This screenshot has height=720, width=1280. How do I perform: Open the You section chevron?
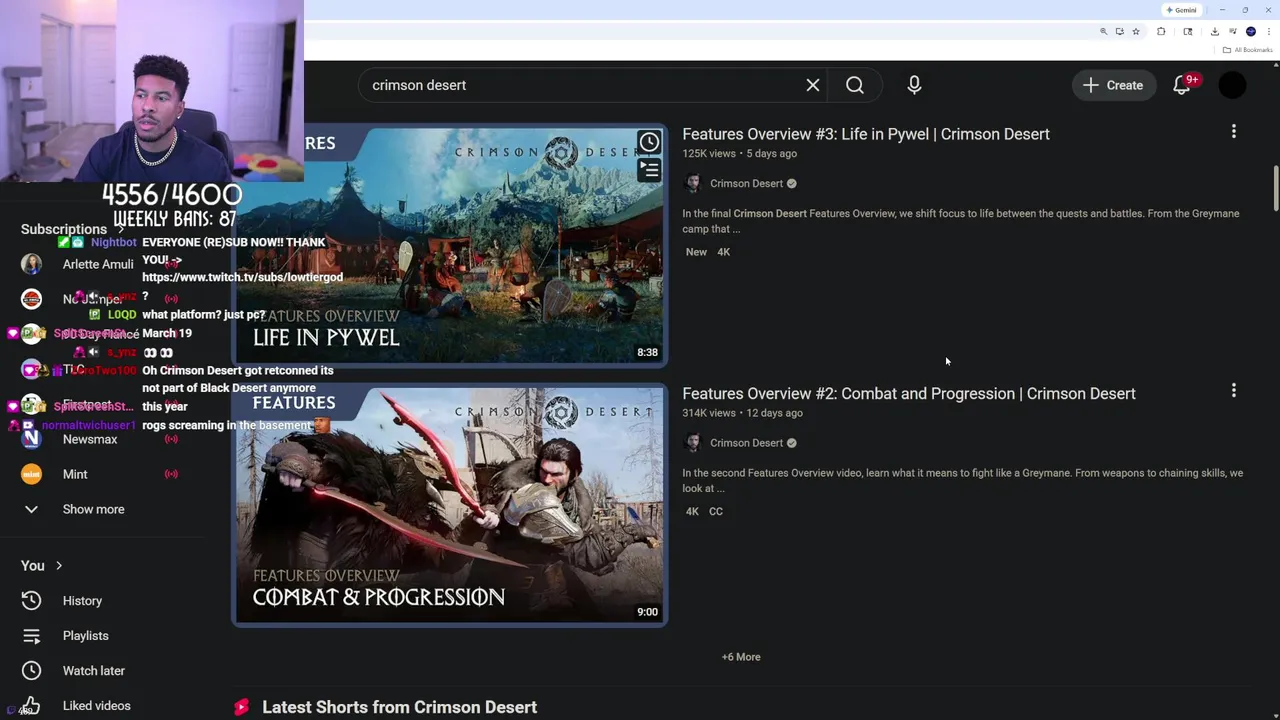[x=59, y=566]
